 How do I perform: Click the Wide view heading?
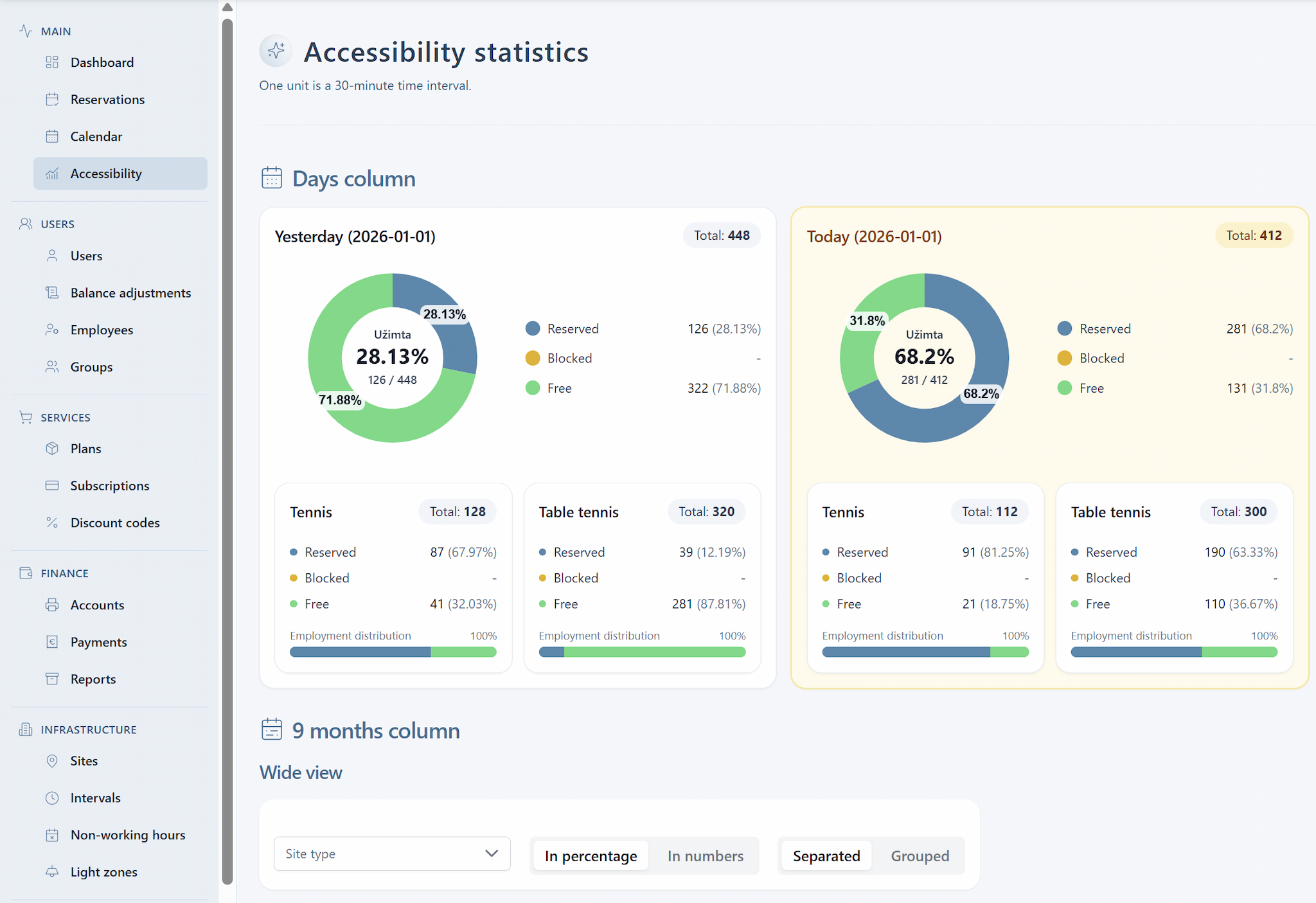click(x=301, y=772)
